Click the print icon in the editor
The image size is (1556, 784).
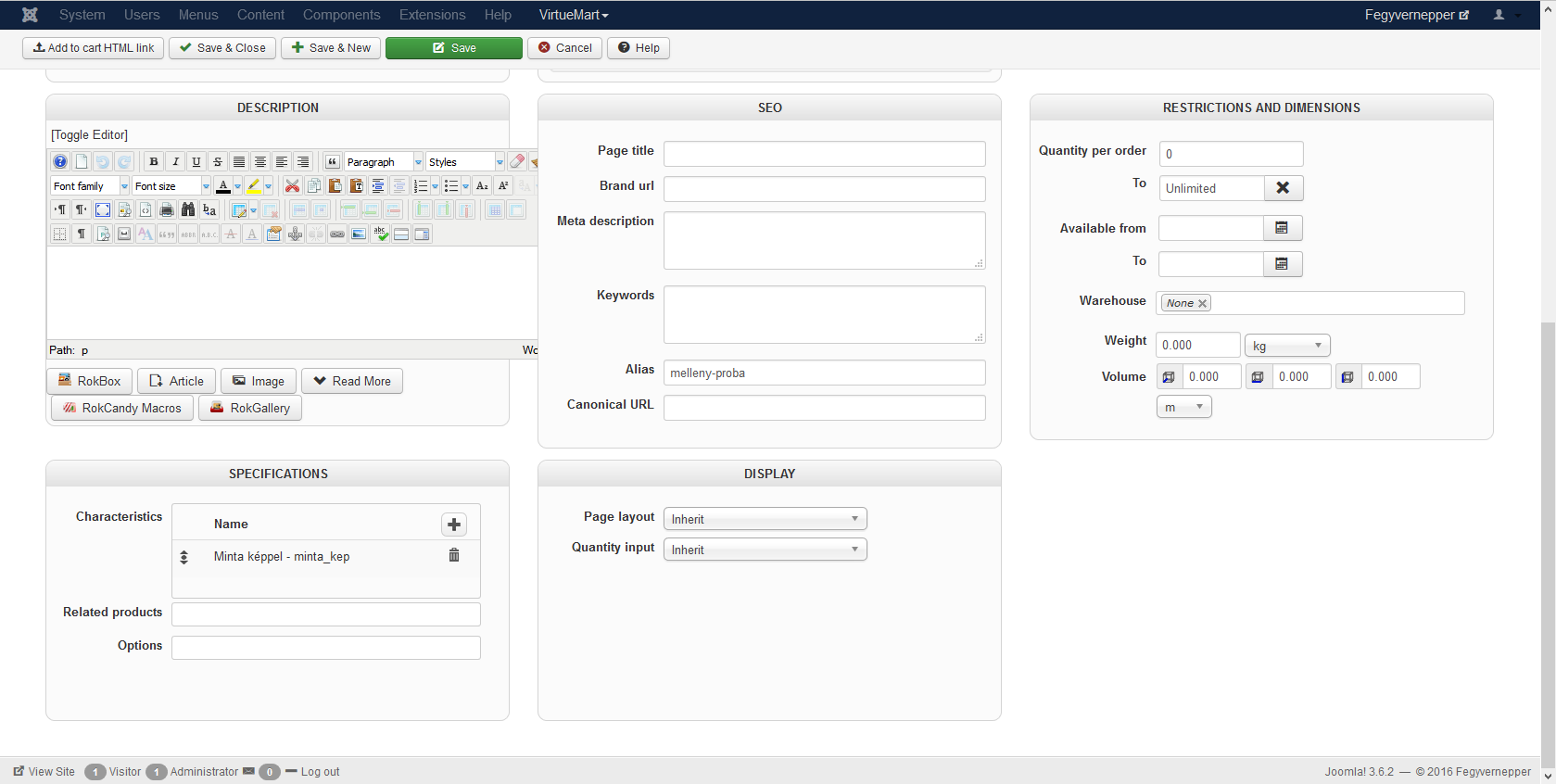point(167,210)
